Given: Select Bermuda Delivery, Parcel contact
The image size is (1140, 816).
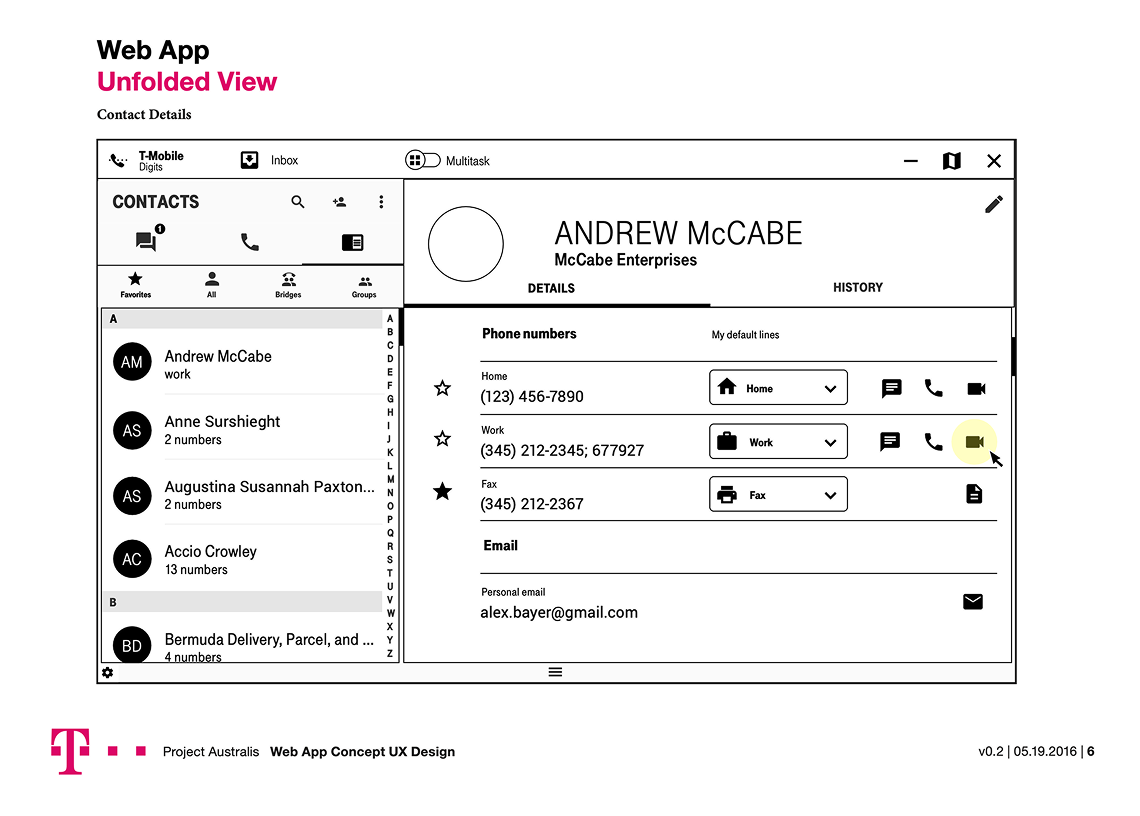Looking at the screenshot, I should click(244, 644).
